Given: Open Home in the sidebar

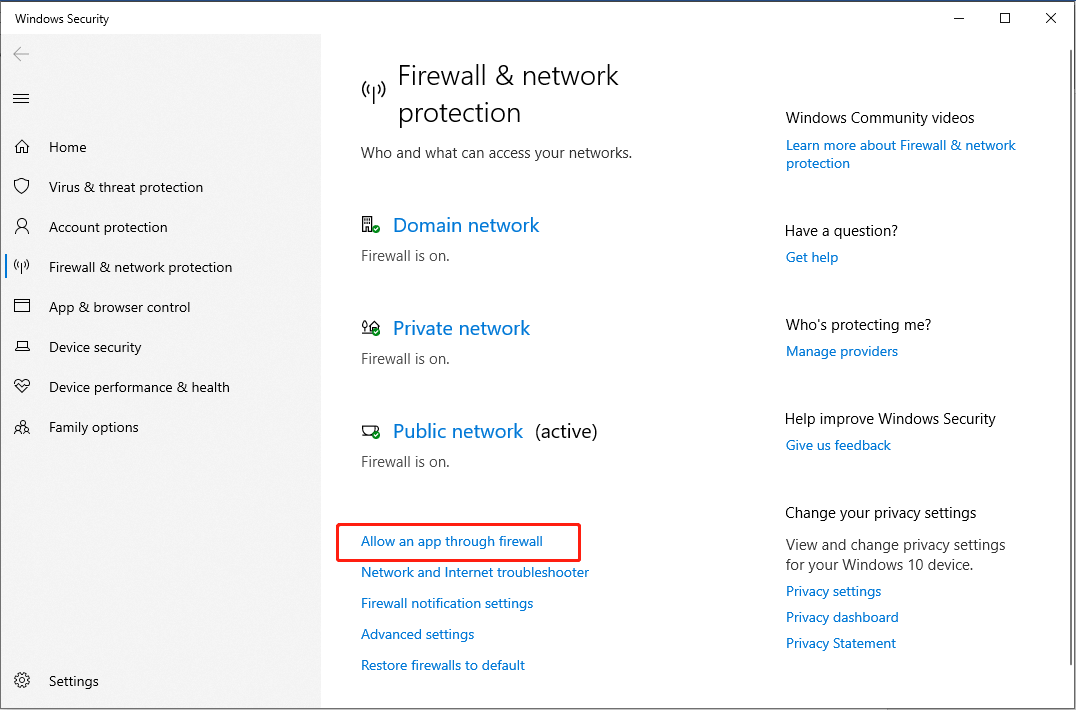Looking at the screenshot, I should (x=67, y=147).
